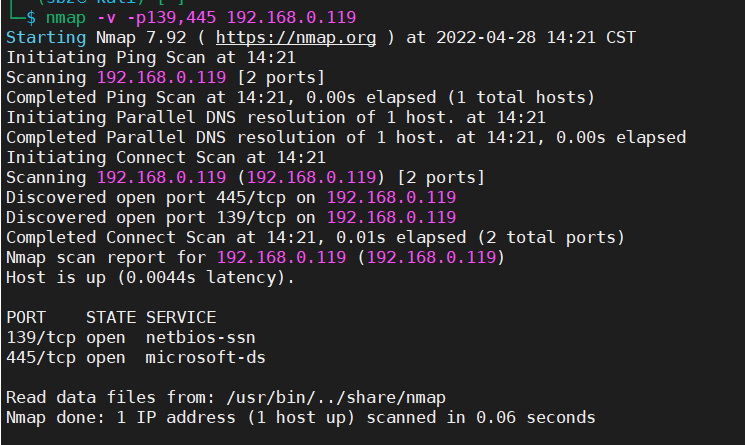Click the 445/tcp port entry
This screenshot has height=445, width=745.
pyautogui.click(x=41, y=358)
